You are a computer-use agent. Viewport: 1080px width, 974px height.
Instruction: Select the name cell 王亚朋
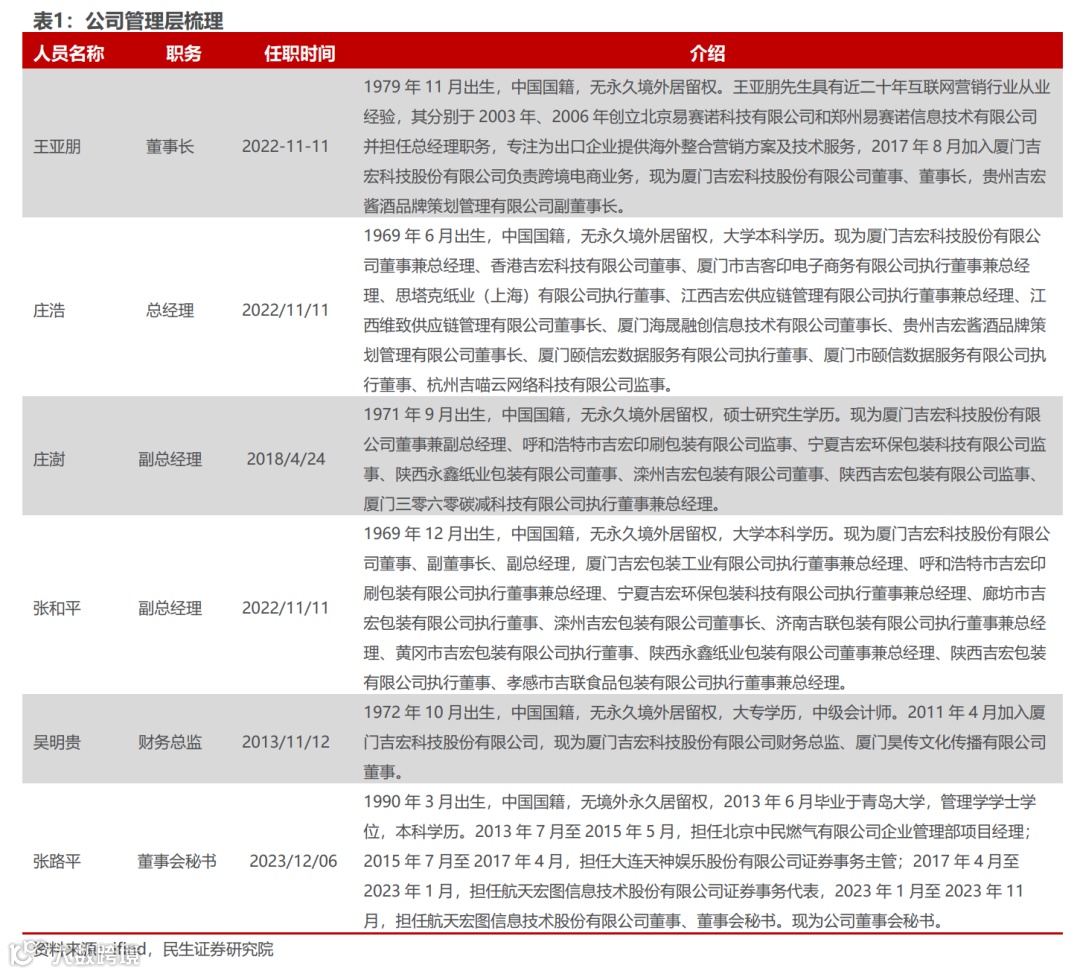(57, 147)
